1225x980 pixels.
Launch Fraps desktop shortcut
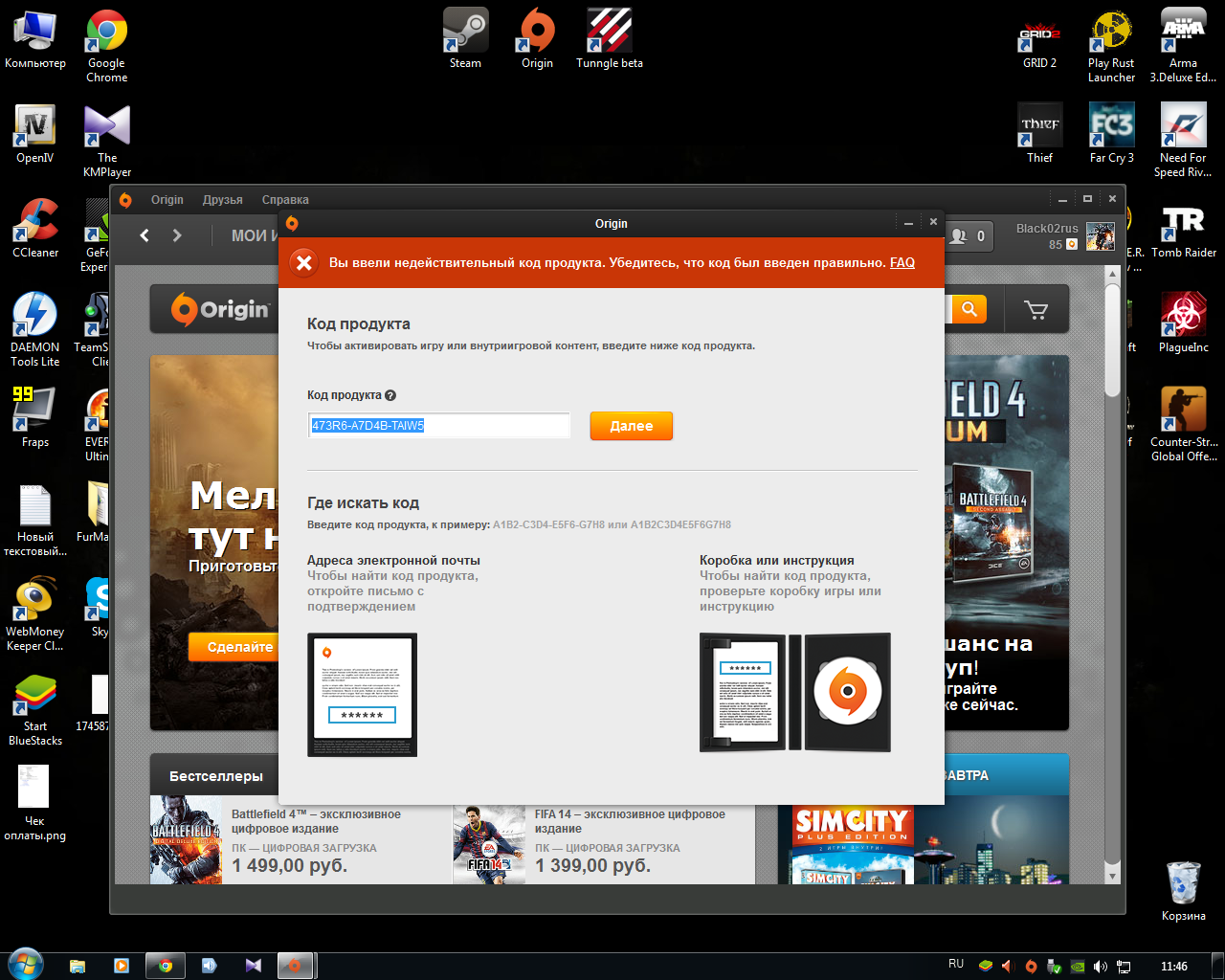35,417
